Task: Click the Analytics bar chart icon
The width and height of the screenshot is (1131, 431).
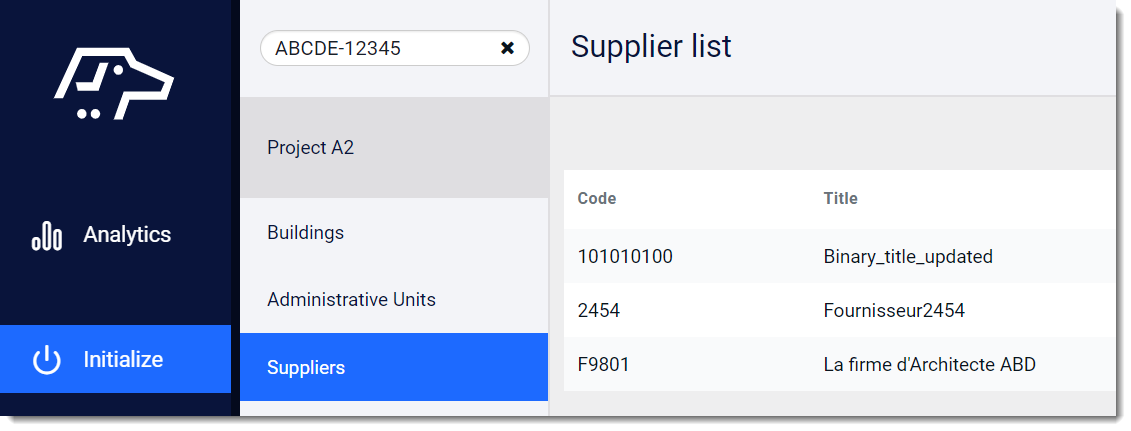Action: tap(47, 236)
